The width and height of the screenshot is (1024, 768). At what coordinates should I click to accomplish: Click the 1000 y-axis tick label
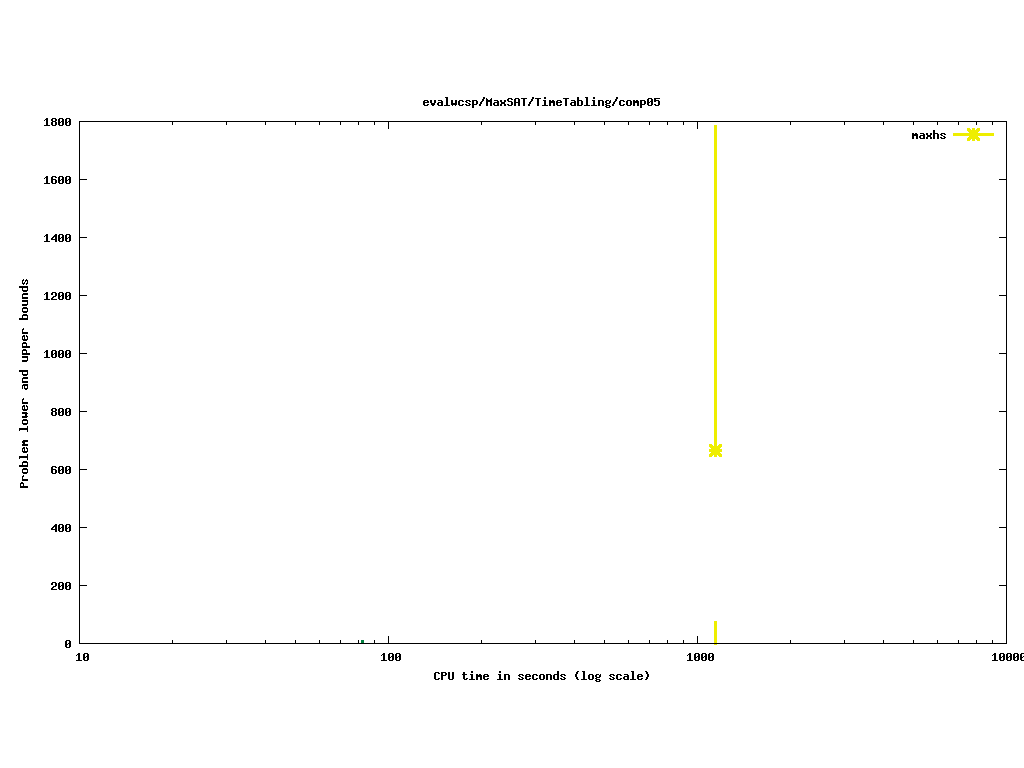(x=56, y=354)
